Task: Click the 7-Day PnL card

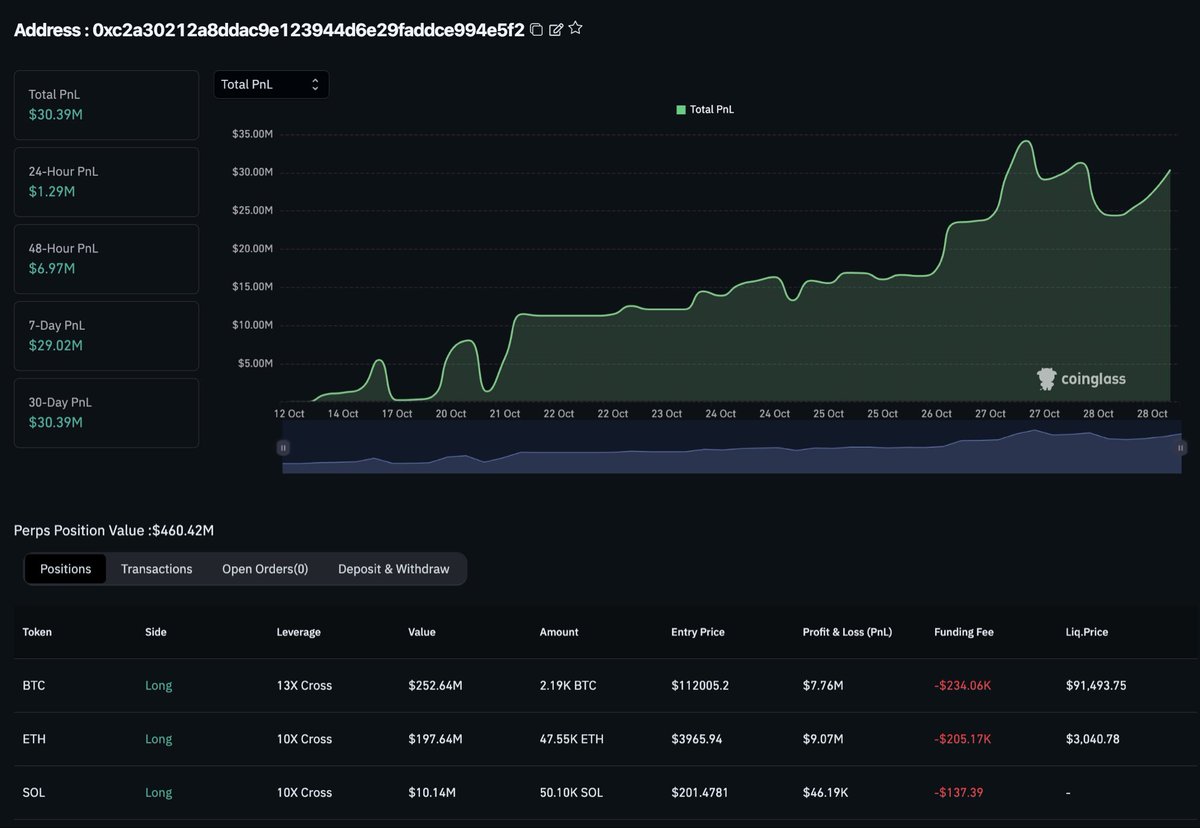Action: [x=106, y=336]
